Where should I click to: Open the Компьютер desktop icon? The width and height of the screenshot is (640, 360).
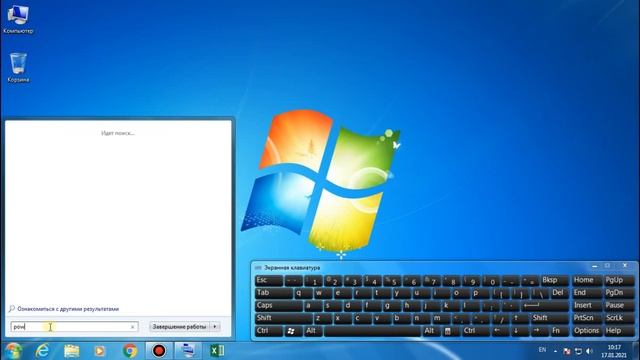[18, 19]
